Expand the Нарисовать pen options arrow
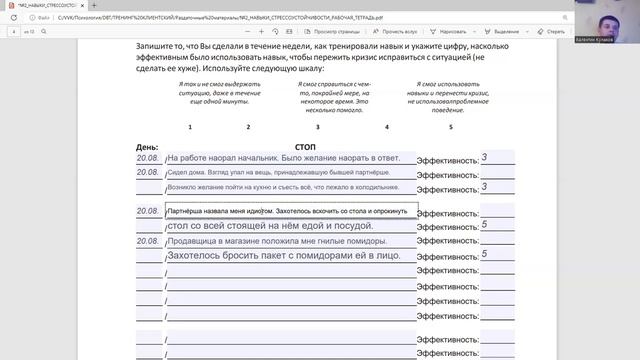This screenshot has width=640, height=360. tap(474, 31)
